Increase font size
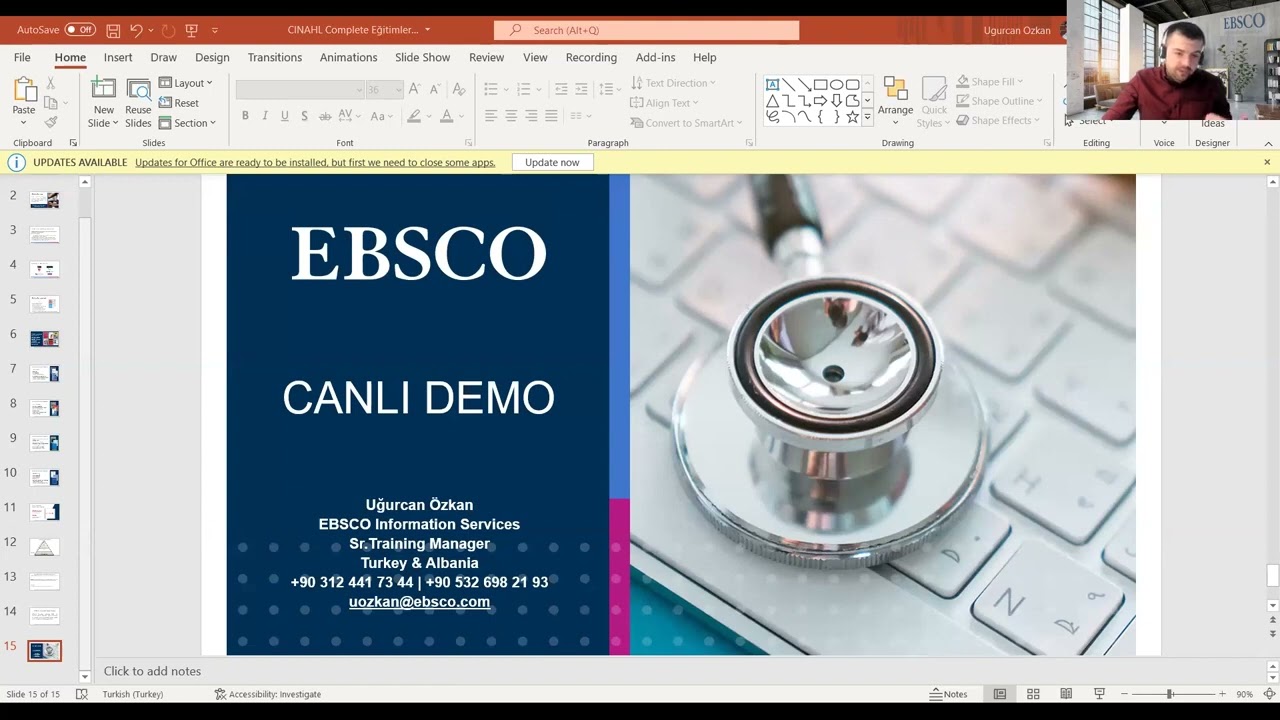This screenshot has height=720, width=1280. coord(414,89)
